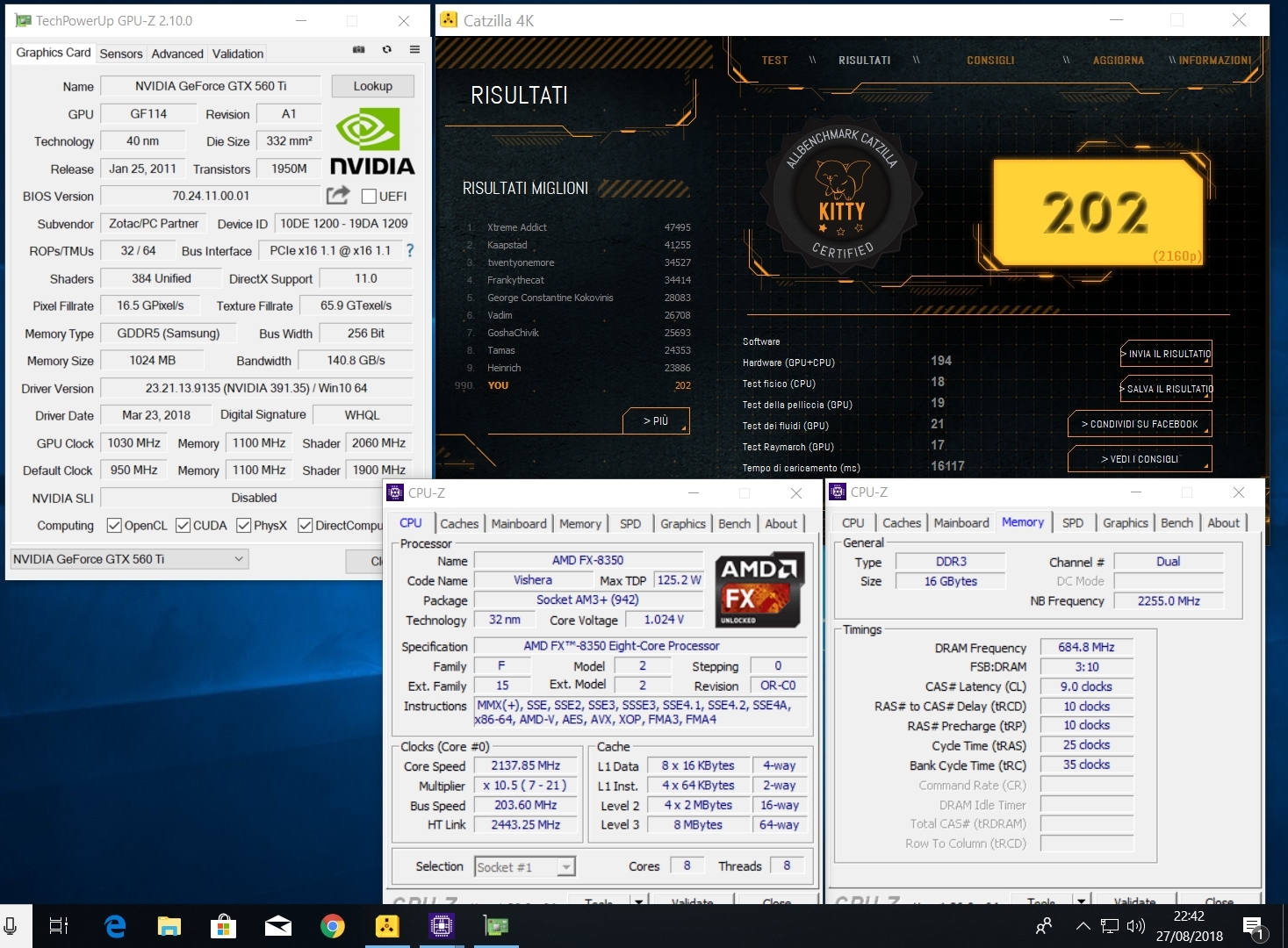Switch to Catzilla taskbar icon

pyautogui.click(x=387, y=926)
